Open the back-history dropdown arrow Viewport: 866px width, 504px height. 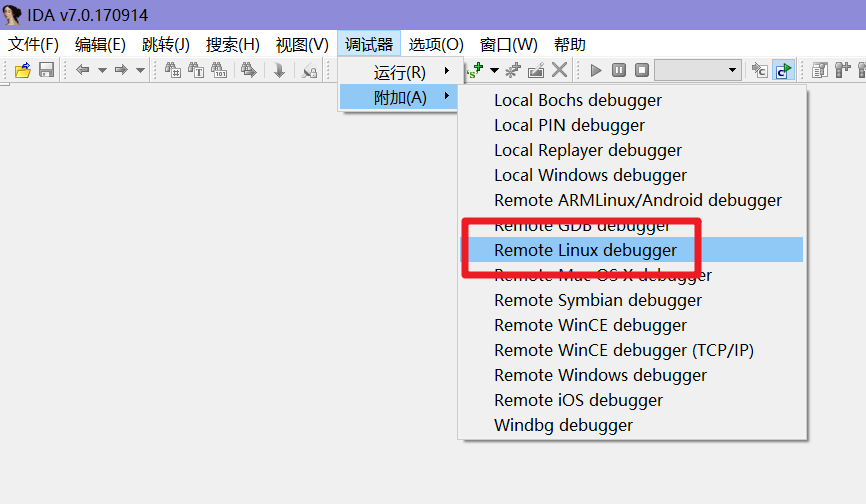(x=102, y=71)
